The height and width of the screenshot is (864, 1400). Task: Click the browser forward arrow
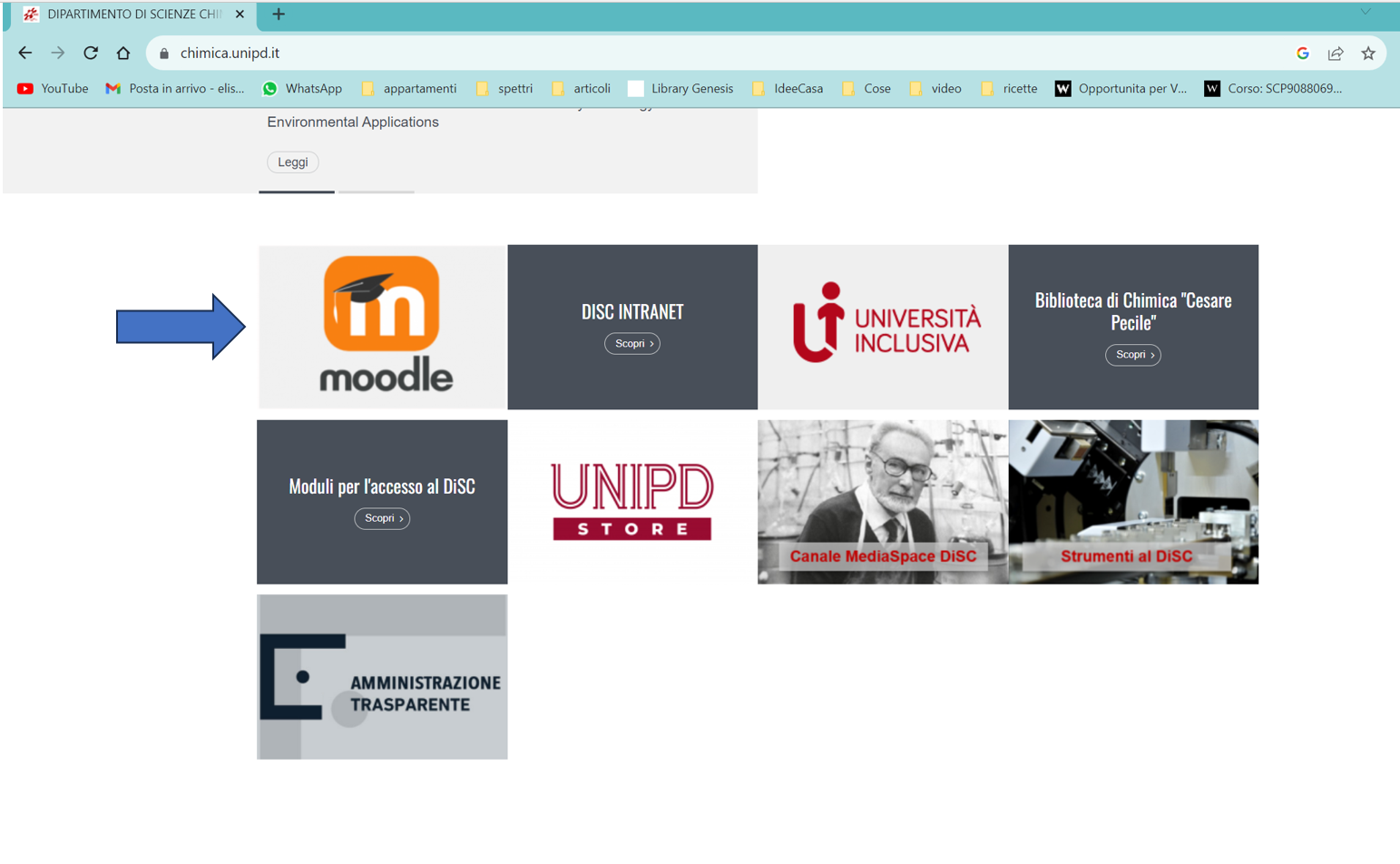pyautogui.click(x=58, y=54)
